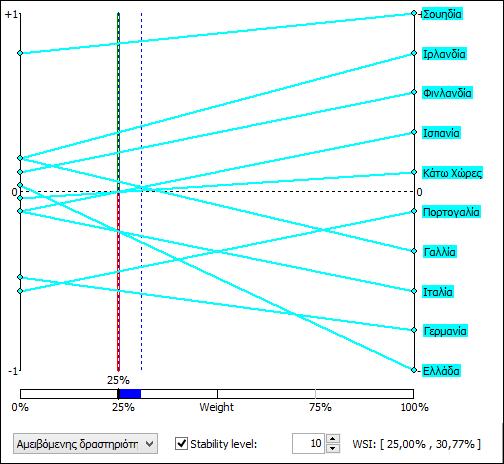Select the Ισπανία label

click(441, 133)
